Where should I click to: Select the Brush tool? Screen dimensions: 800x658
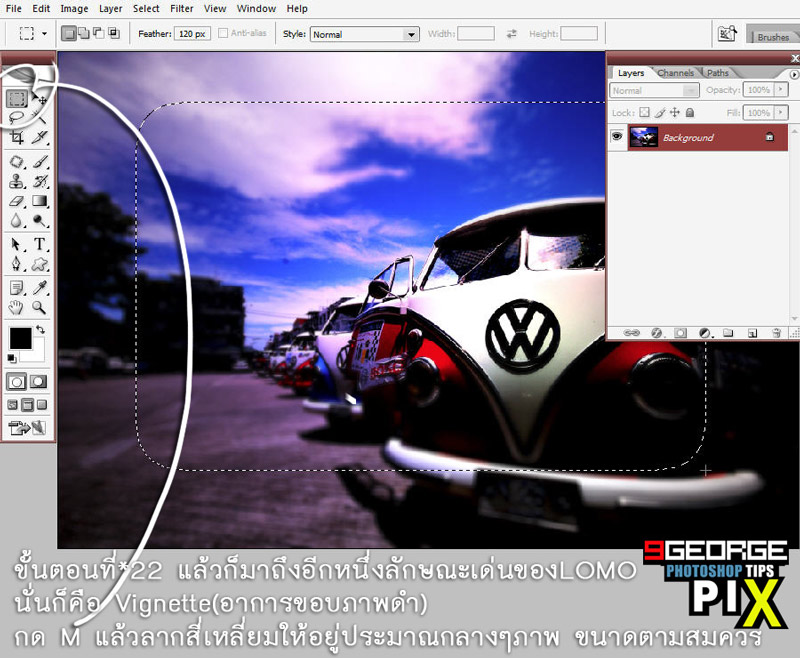(x=40, y=162)
